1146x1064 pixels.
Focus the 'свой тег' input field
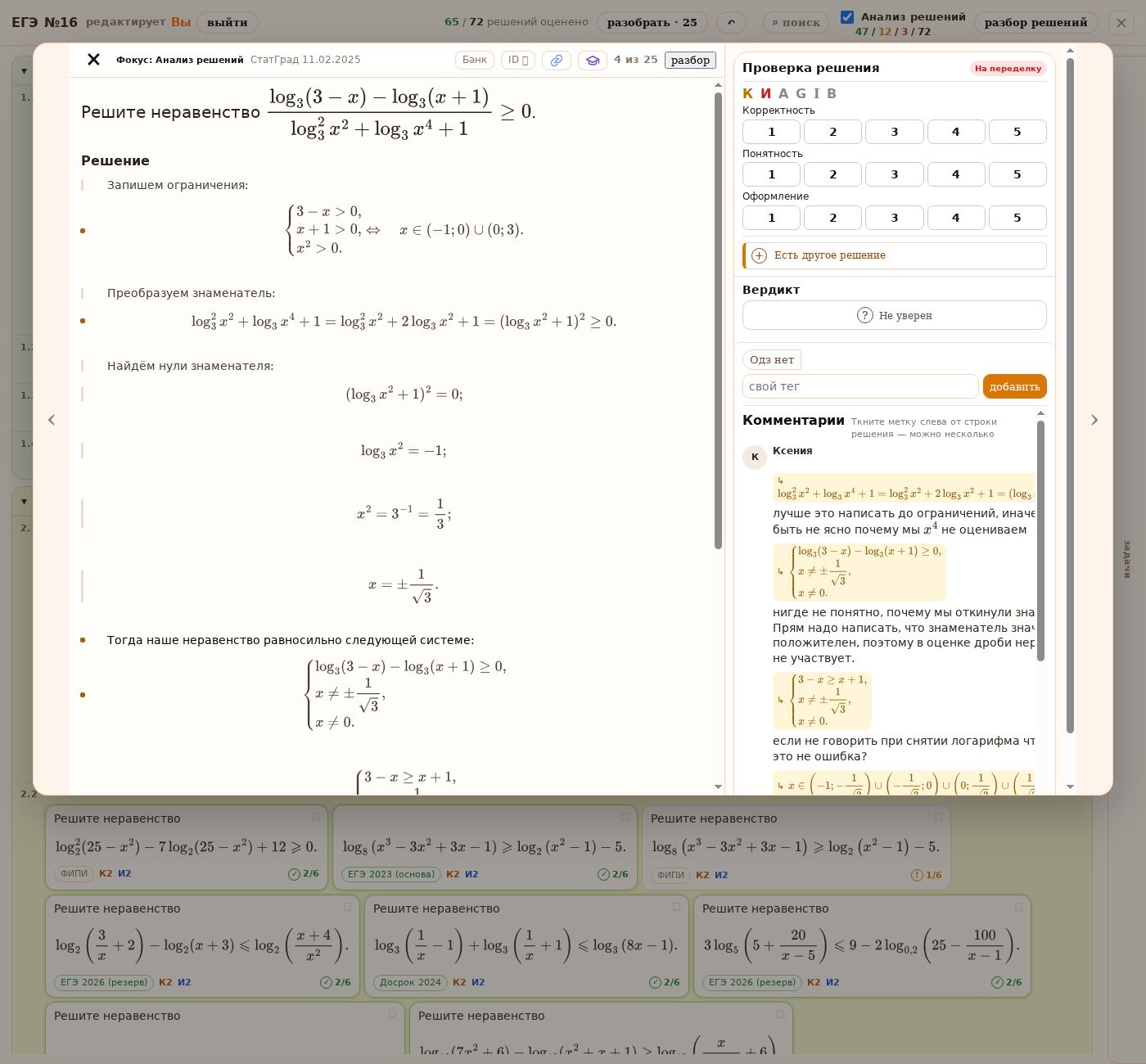860,386
